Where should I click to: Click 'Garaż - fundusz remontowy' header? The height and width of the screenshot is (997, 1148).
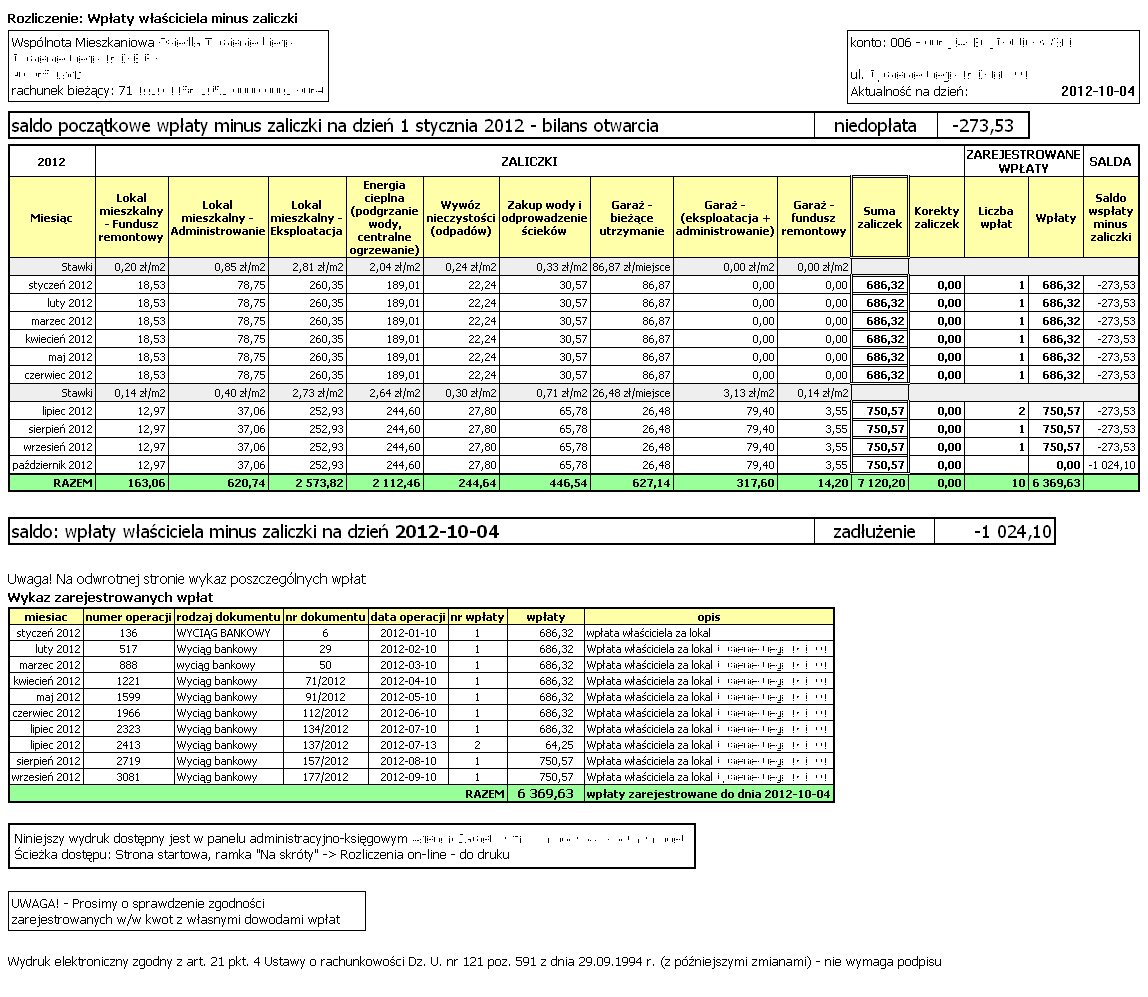pos(813,217)
